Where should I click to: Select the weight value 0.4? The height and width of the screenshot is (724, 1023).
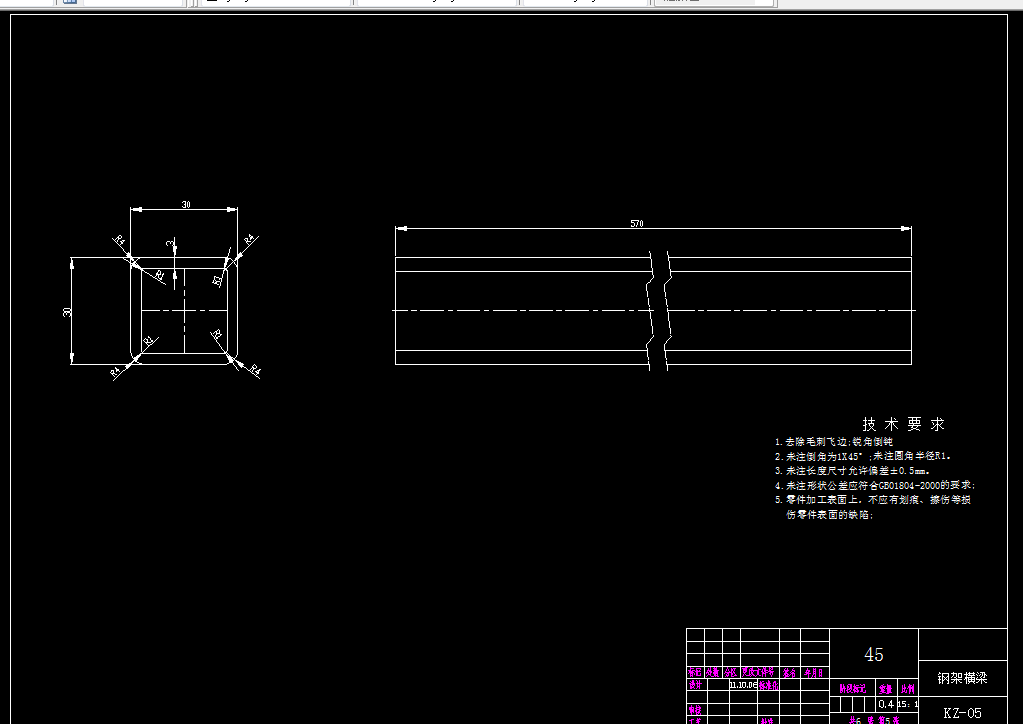pos(886,704)
